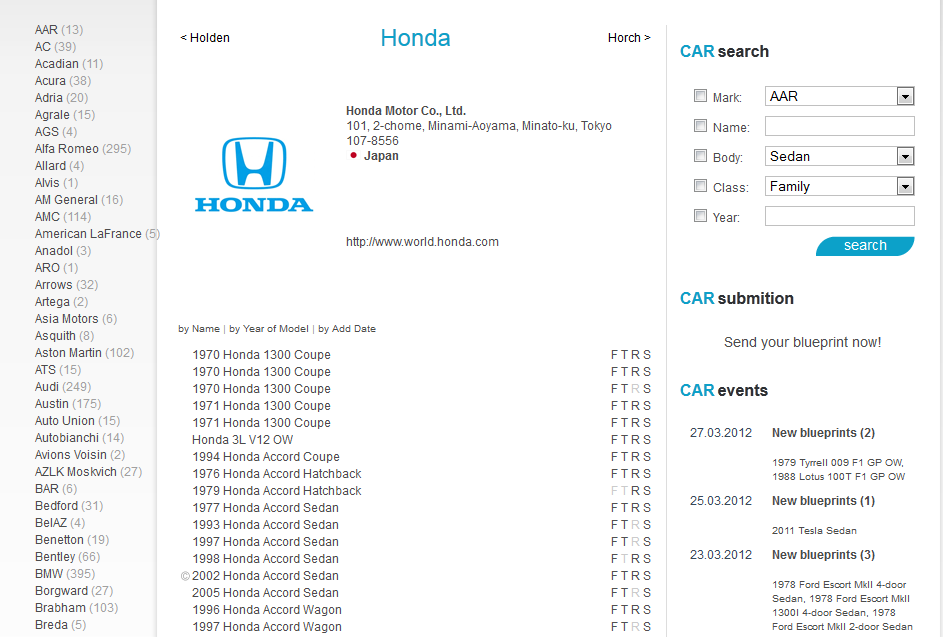Click the Japan country label
This screenshot has height=637, width=943.
coord(381,156)
